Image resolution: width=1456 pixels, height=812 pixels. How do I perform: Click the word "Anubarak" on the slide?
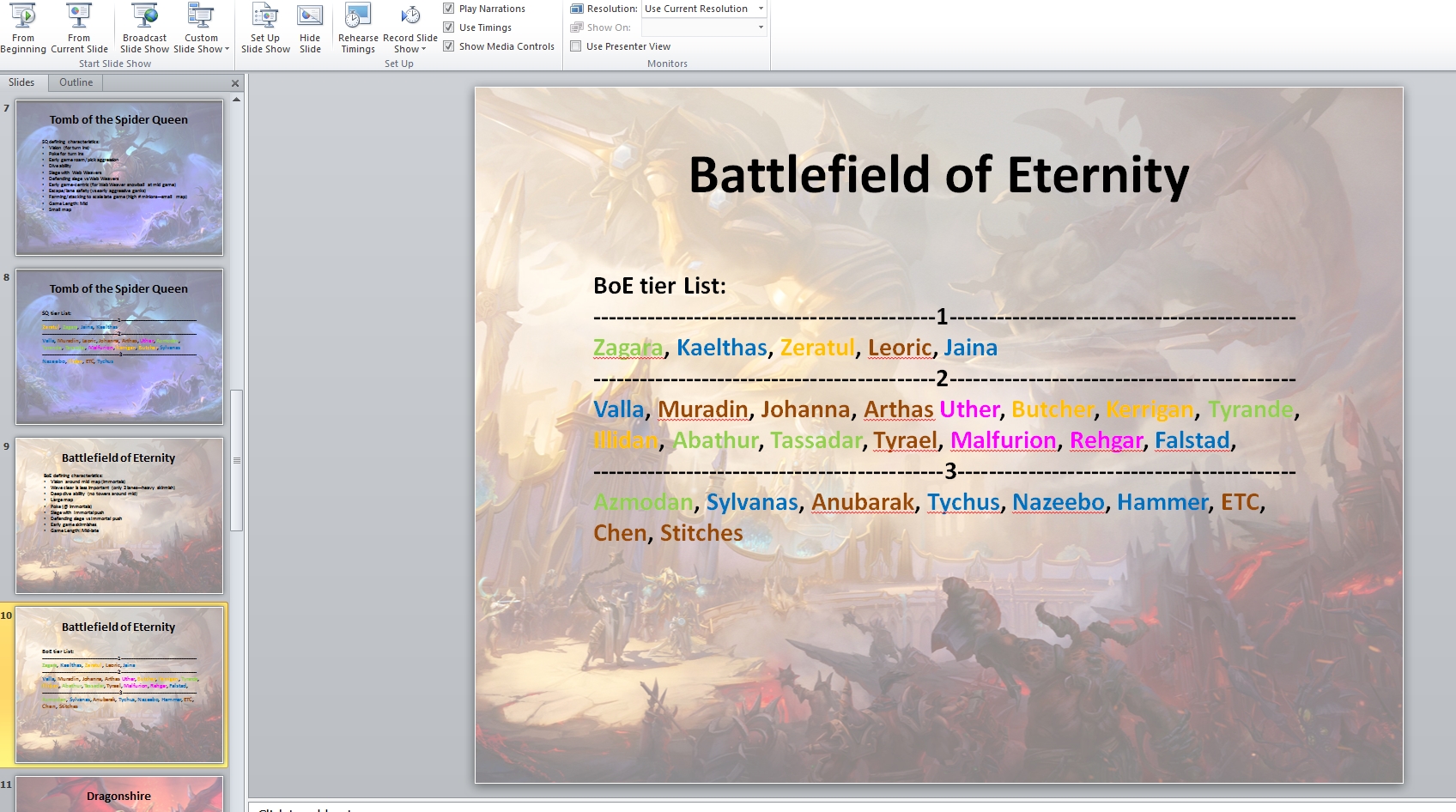click(863, 502)
